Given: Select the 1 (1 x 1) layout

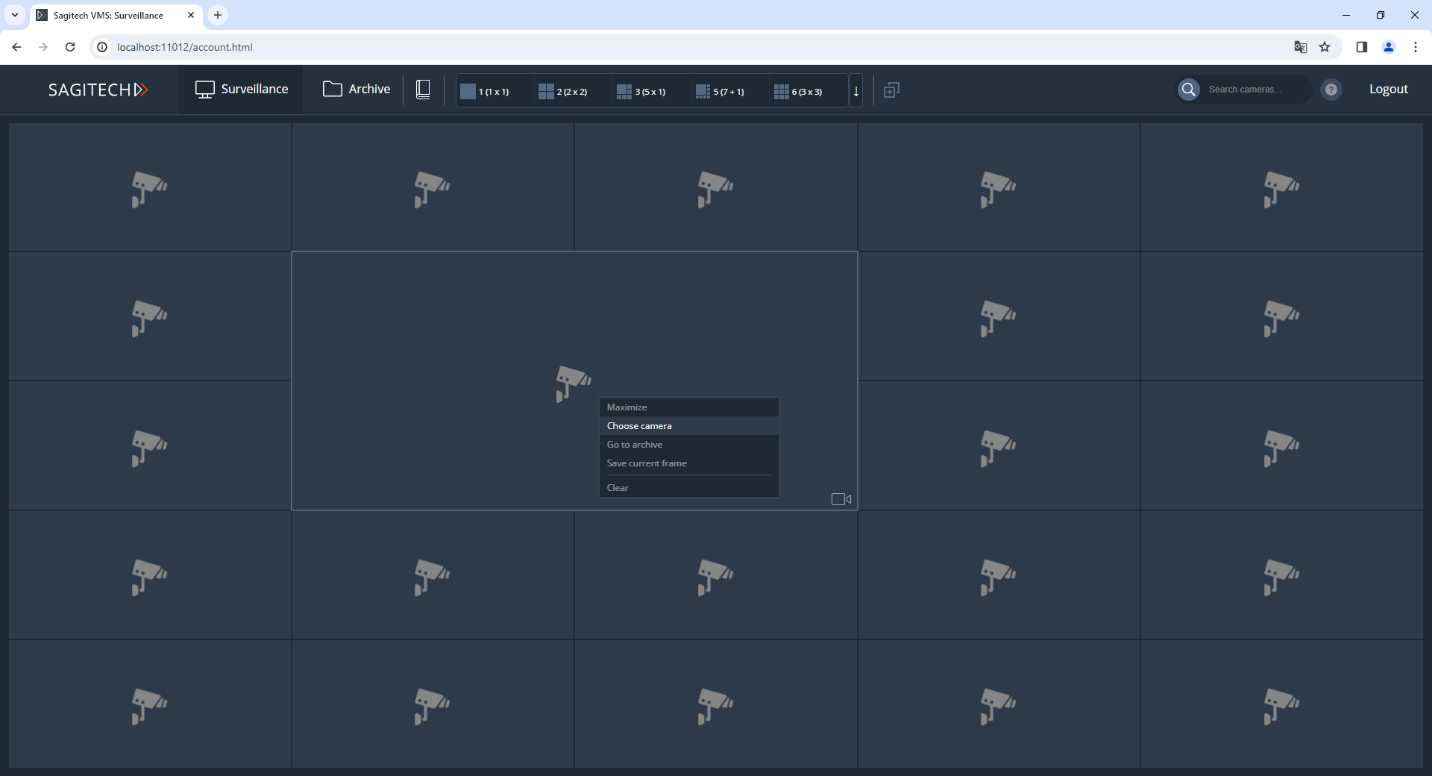Looking at the screenshot, I should pyautogui.click(x=485, y=91).
